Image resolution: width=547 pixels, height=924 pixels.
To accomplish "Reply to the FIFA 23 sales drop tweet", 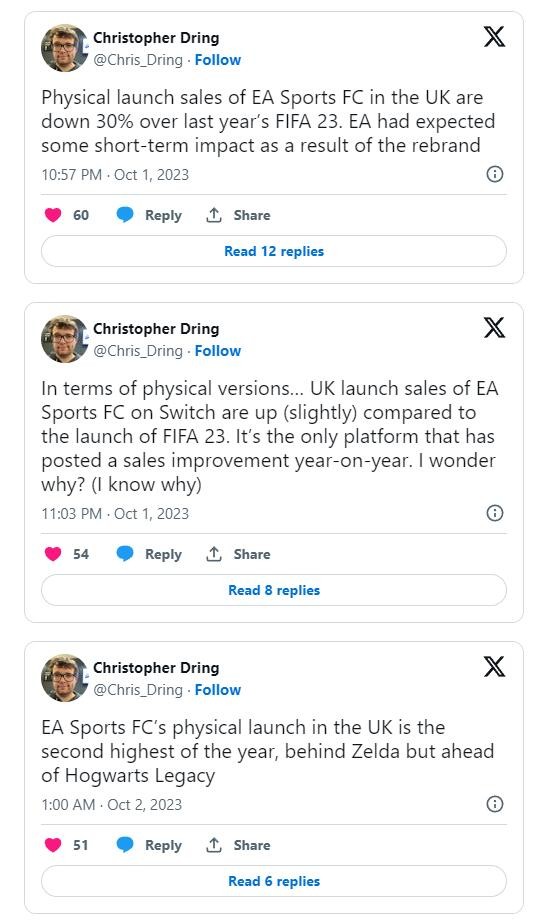I will [149, 215].
